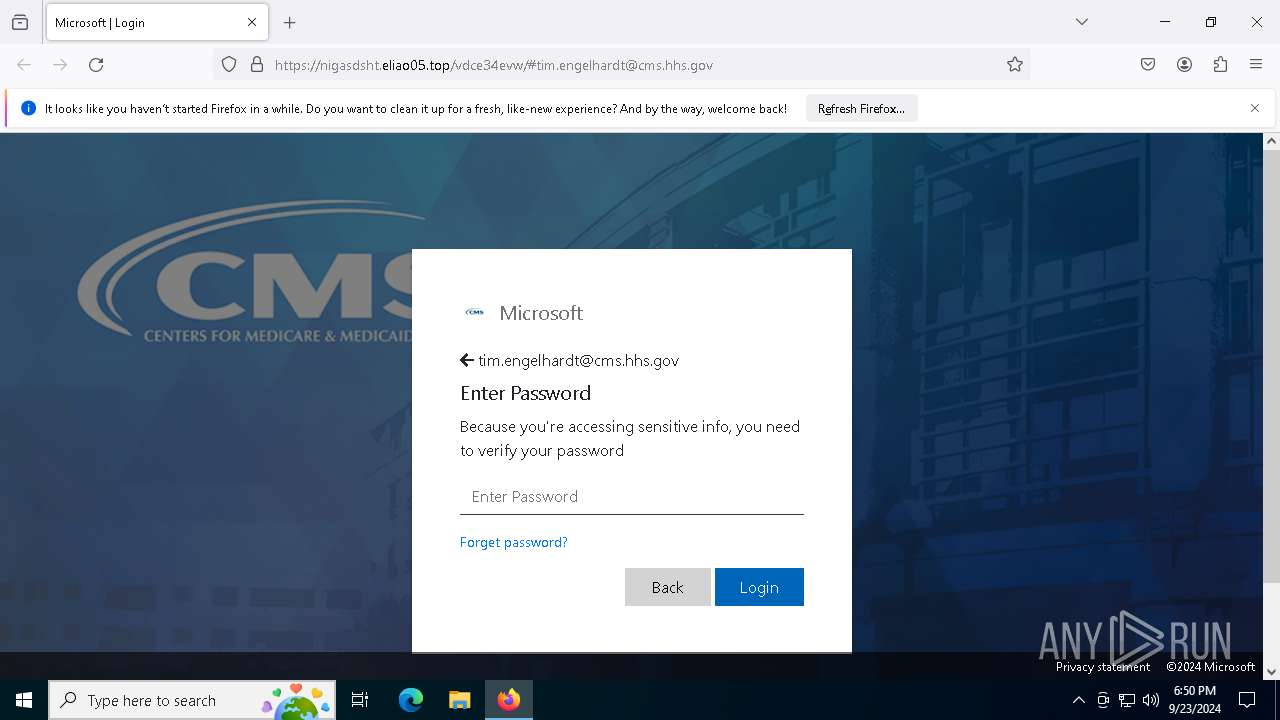The width and height of the screenshot is (1280, 720).
Task: Click the tim.engelhardt@cms.hhs.gov email text
Action: (578, 360)
